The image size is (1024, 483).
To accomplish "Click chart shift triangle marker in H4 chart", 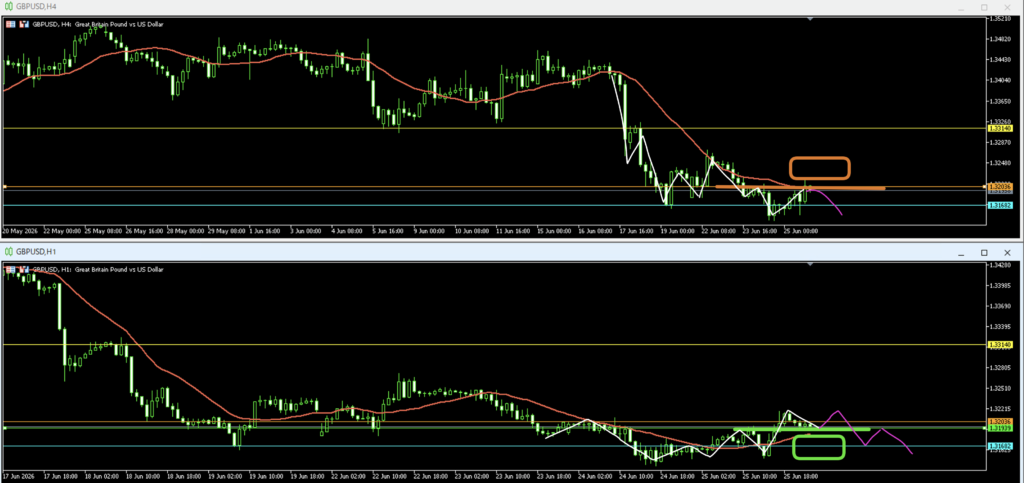I will [810, 19].
